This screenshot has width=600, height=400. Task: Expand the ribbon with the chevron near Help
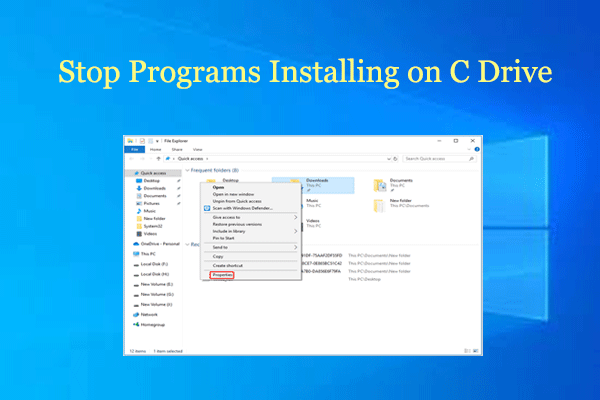pyautogui.click(x=469, y=149)
